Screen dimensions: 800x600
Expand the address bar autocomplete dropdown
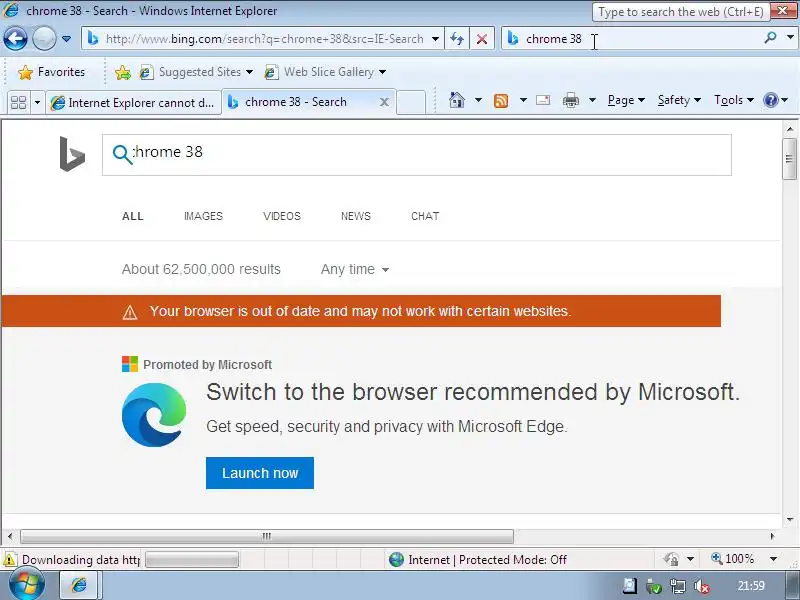(435, 39)
